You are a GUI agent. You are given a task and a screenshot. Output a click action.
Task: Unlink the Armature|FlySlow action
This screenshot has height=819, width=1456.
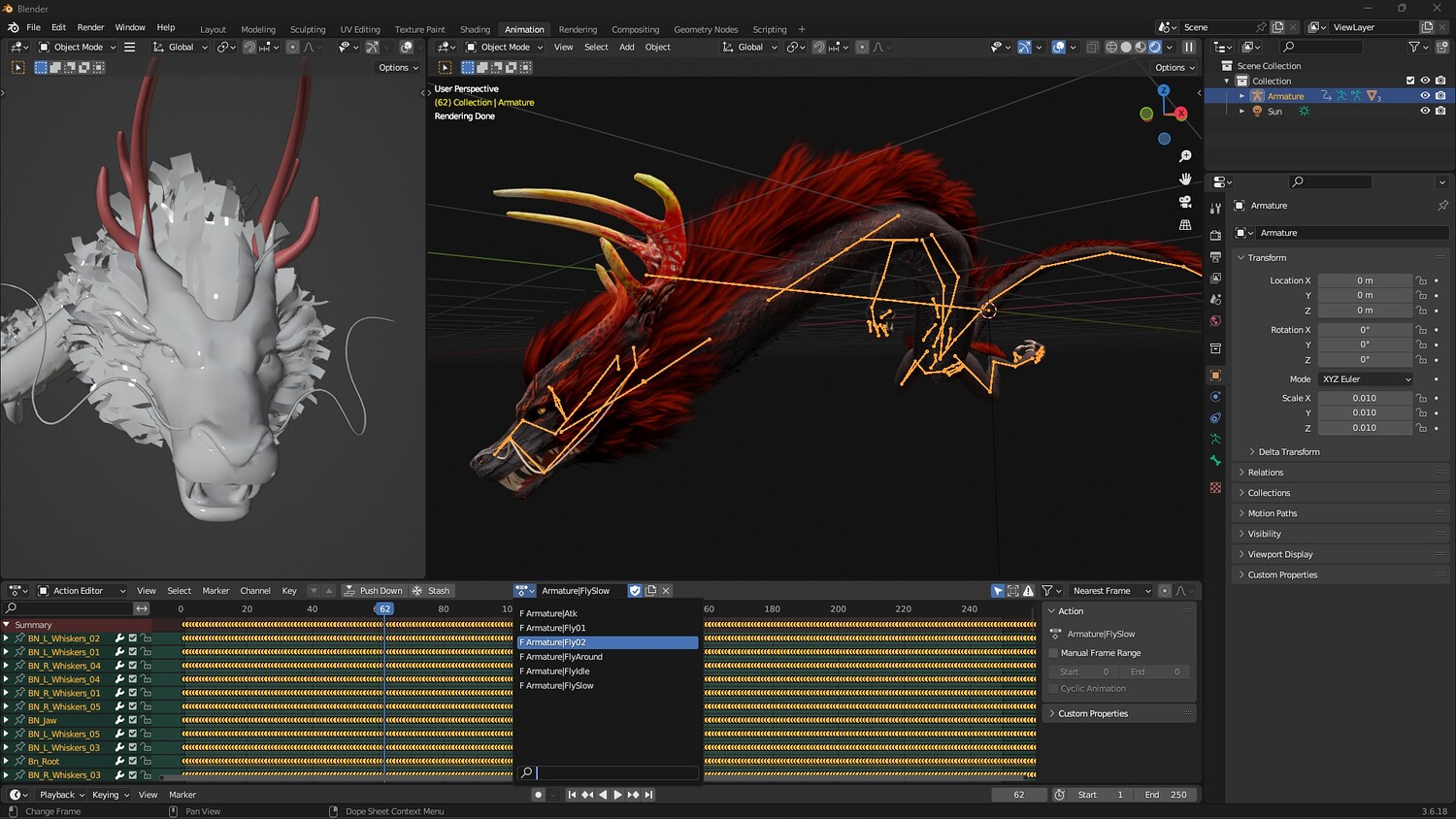(x=667, y=591)
